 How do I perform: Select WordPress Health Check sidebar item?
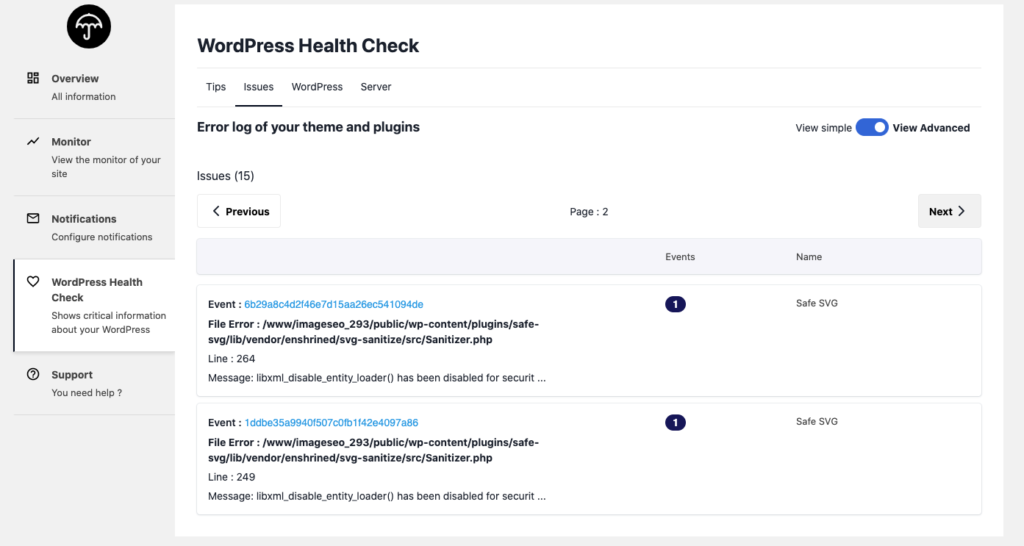click(x=94, y=305)
